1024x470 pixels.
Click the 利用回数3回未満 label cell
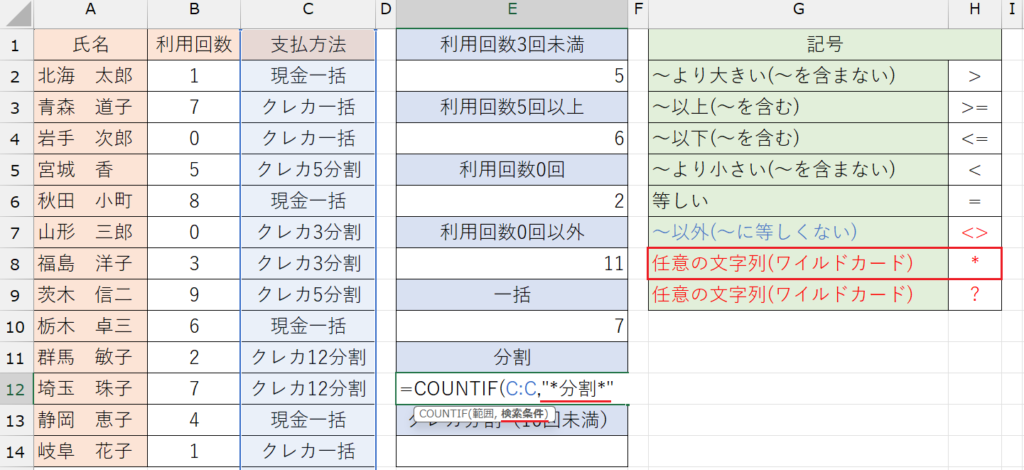(x=512, y=45)
